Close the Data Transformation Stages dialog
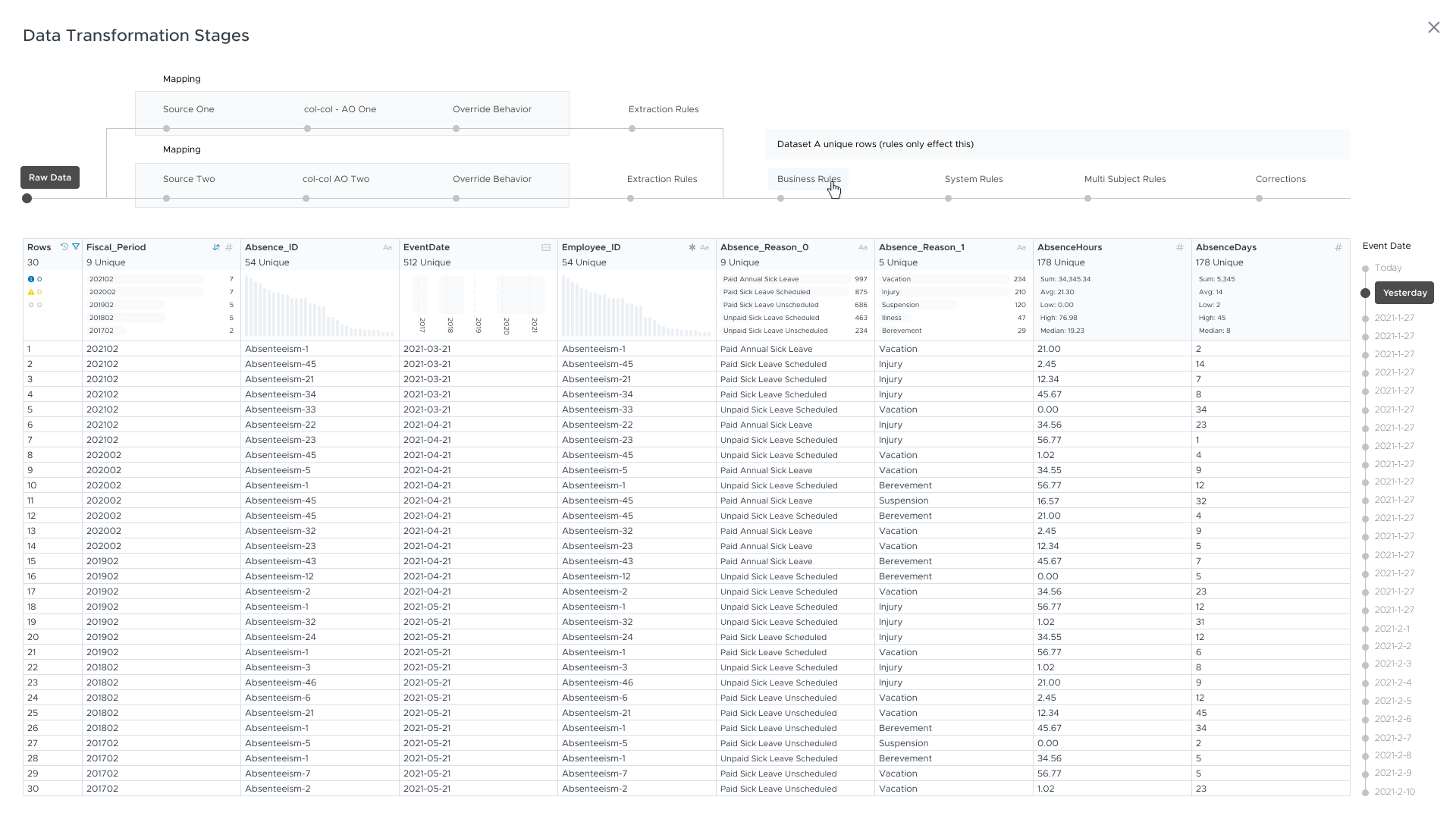Image resolution: width=1456 pixels, height=819 pixels. pos(1433,28)
